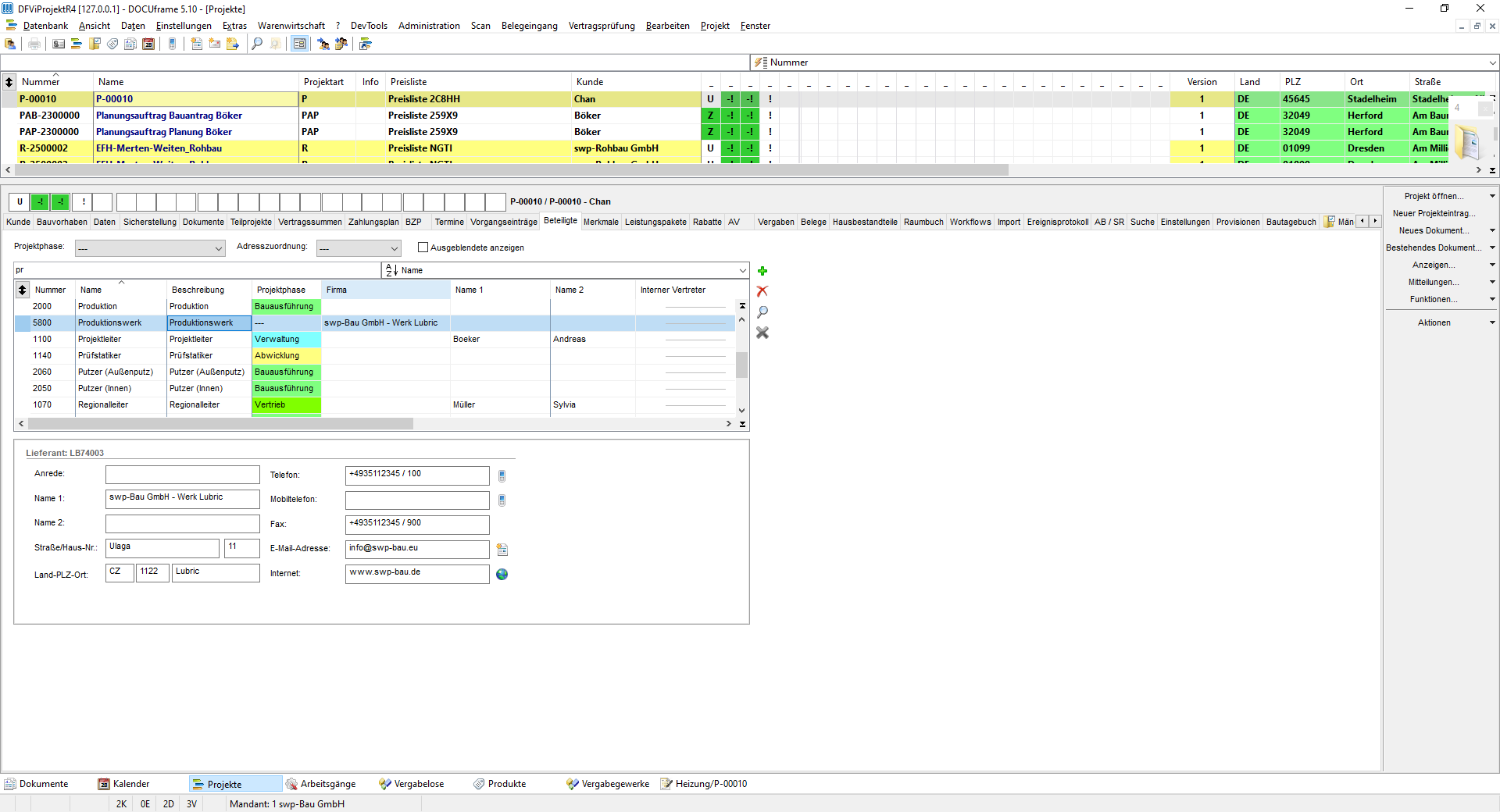This screenshot has width=1500, height=812.
Task: Expand the Bestehendes Dokument... menu
Action: coord(1492,248)
